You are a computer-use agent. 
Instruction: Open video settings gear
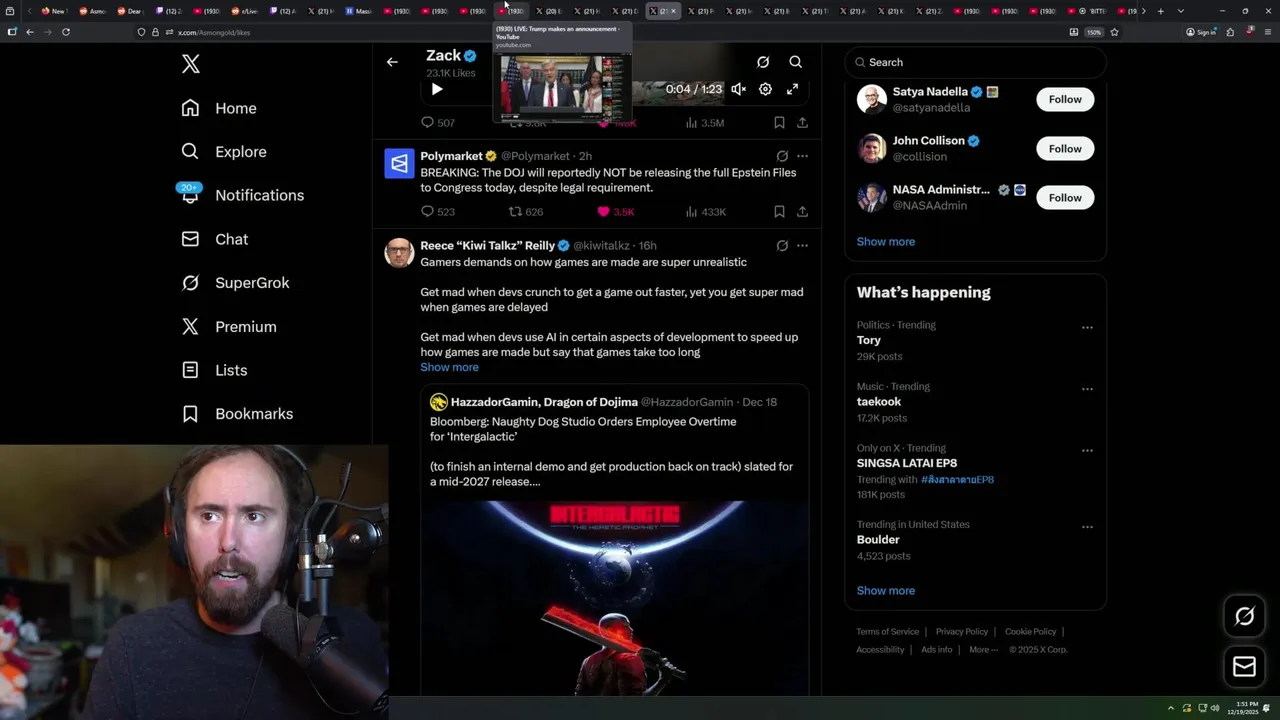point(765,89)
